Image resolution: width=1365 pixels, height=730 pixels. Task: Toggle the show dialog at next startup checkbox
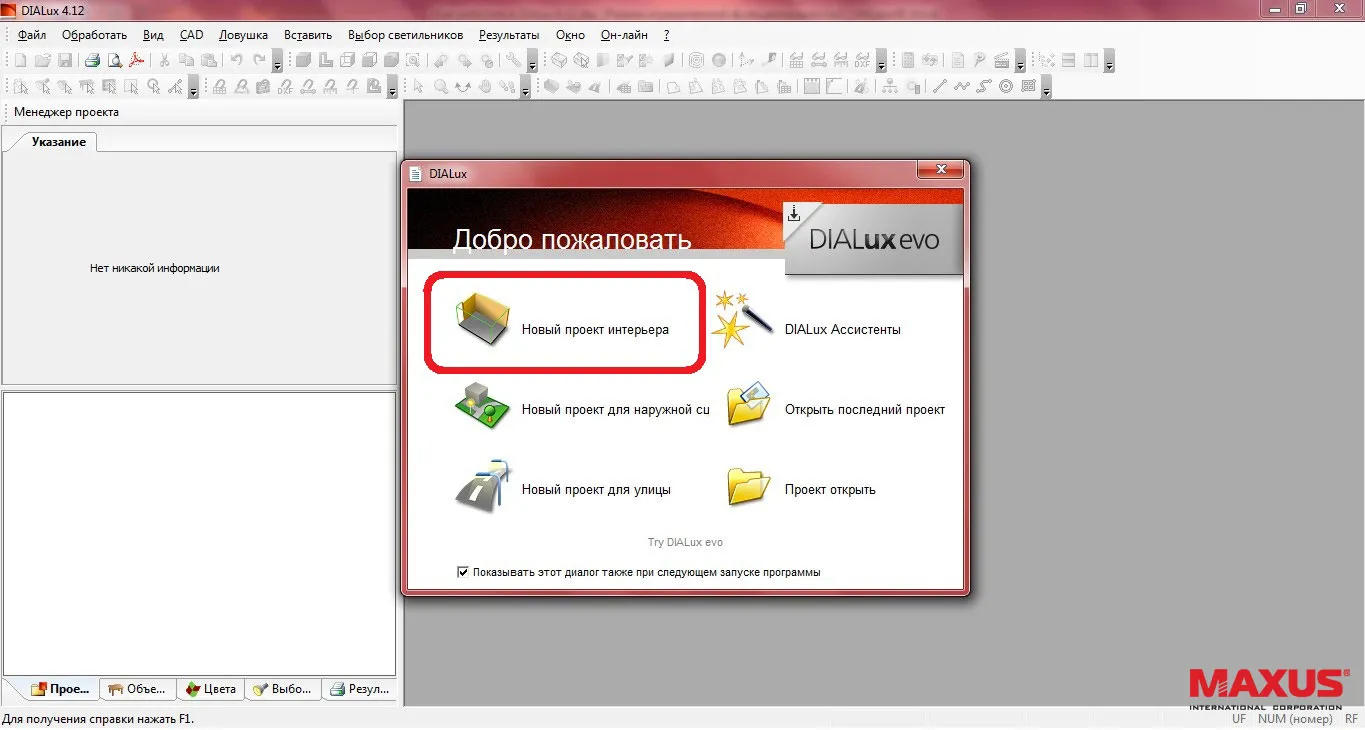[462, 572]
